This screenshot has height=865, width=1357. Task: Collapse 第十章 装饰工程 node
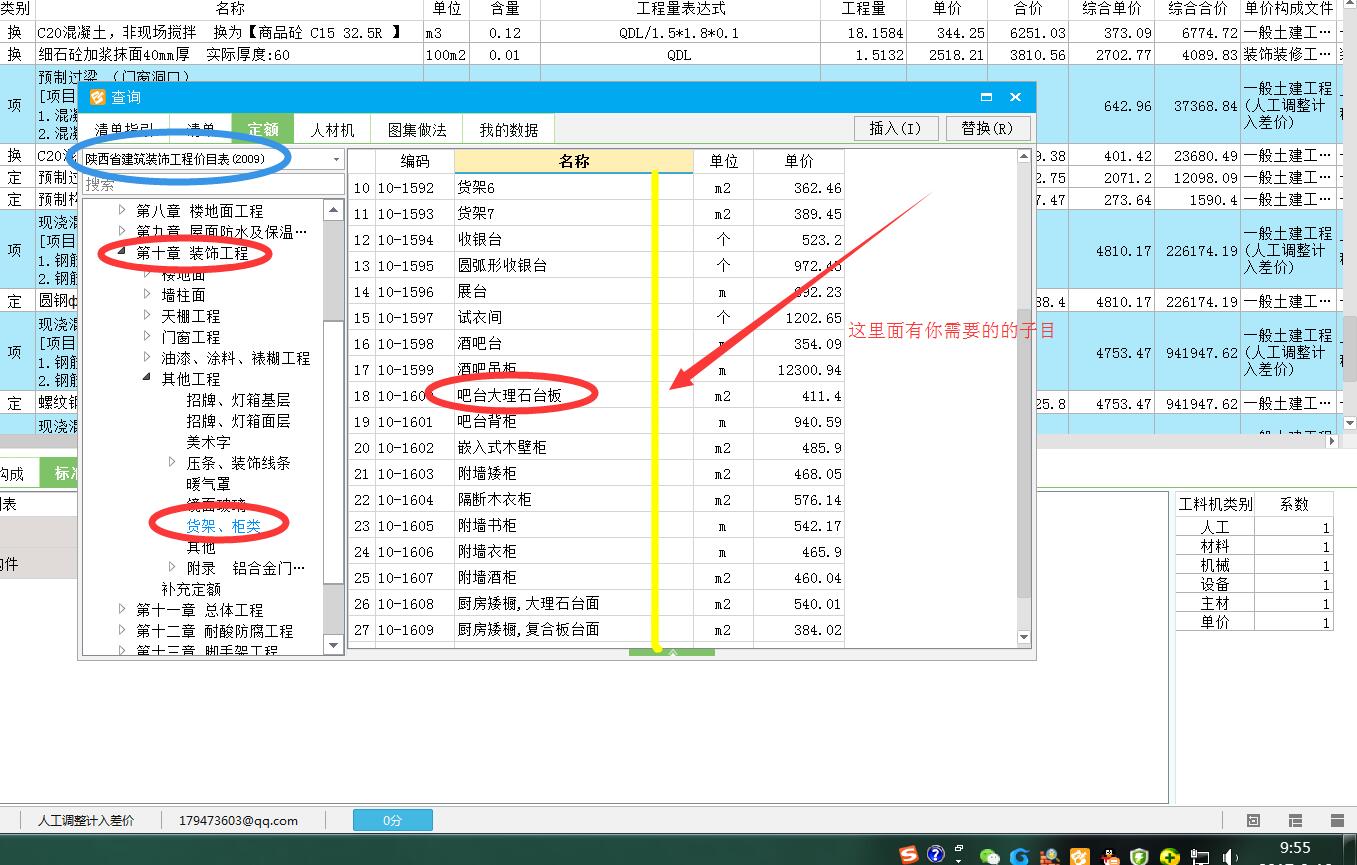click(123, 253)
